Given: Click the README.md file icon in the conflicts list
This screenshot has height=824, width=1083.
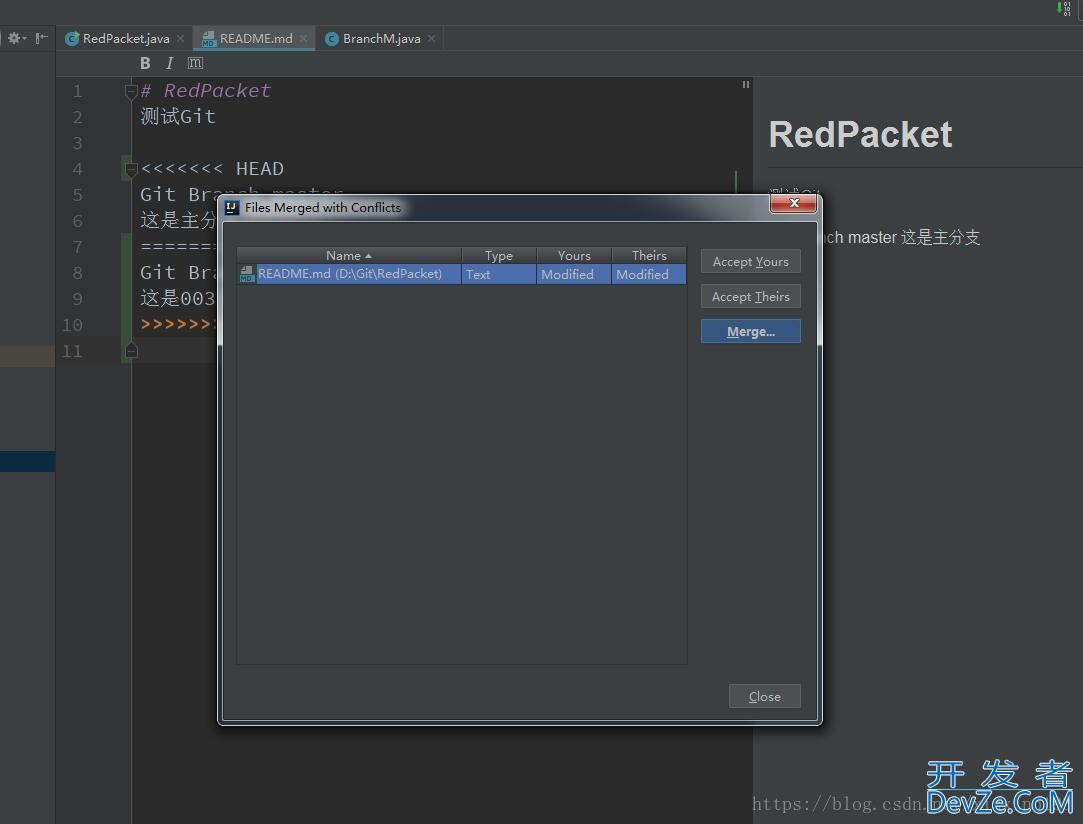Looking at the screenshot, I should click(x=247, y=274).
